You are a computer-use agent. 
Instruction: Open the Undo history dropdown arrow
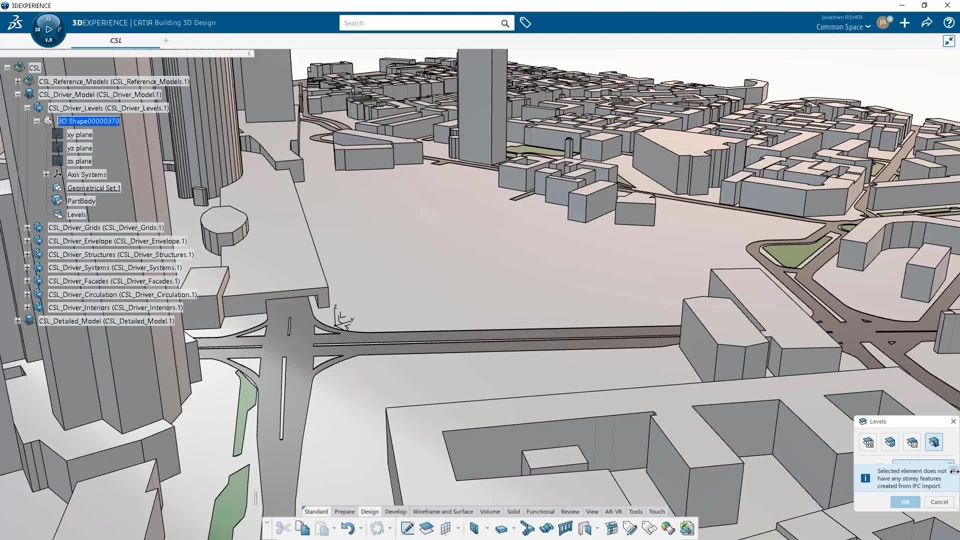point(360,528)
